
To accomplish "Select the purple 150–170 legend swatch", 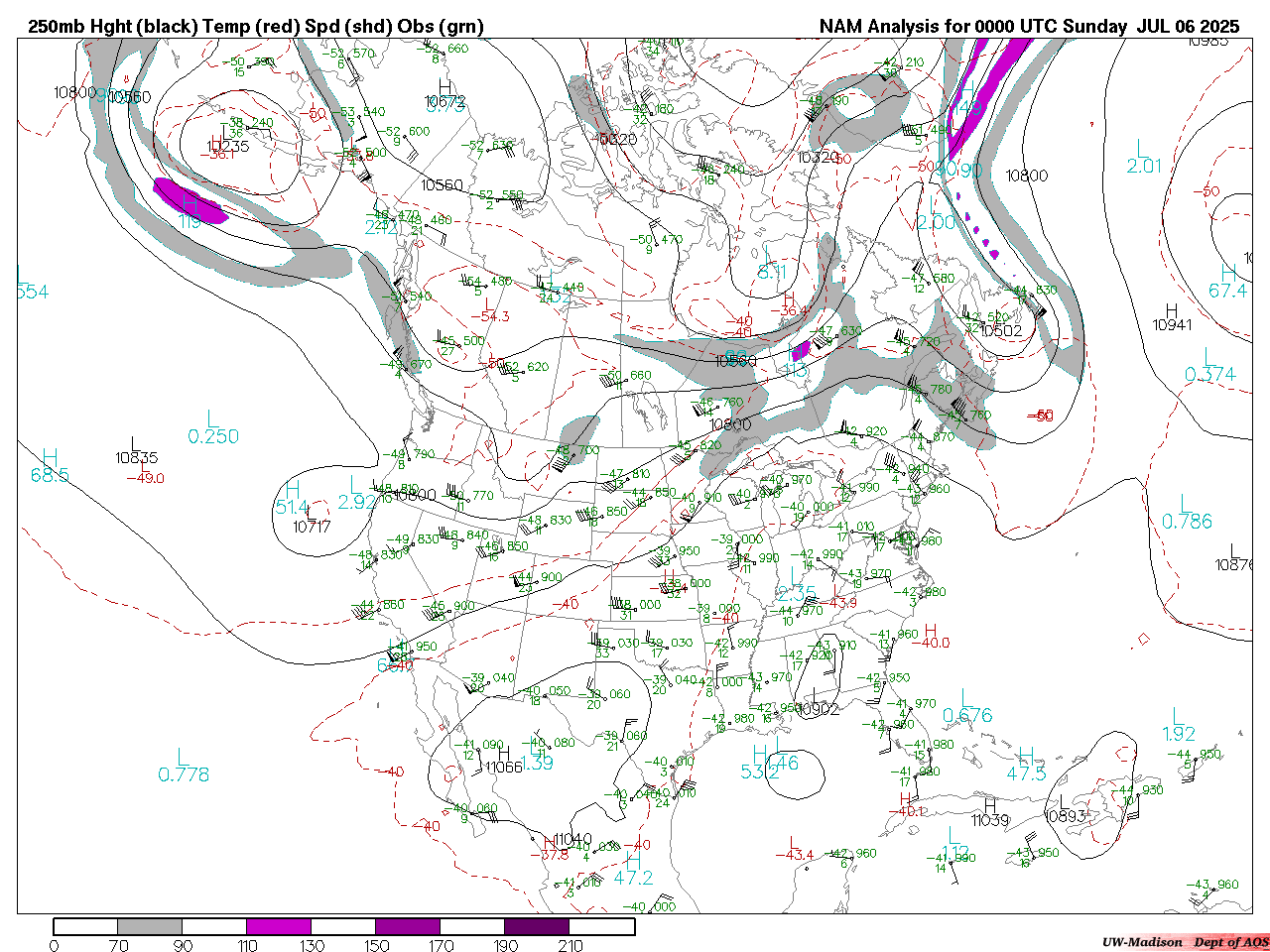I will coord(408,927).
